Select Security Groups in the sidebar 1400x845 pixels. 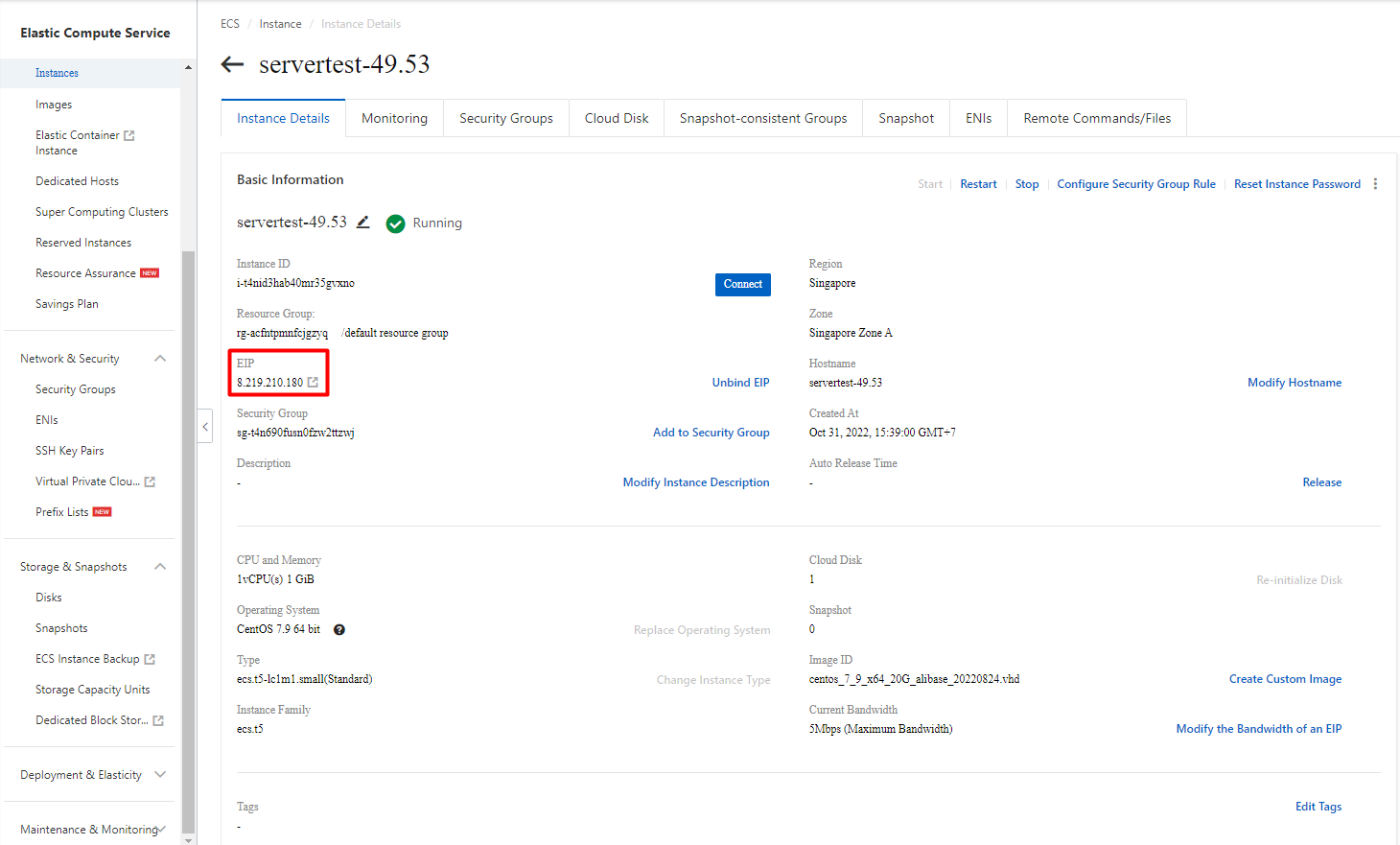(x=76, y=389)
